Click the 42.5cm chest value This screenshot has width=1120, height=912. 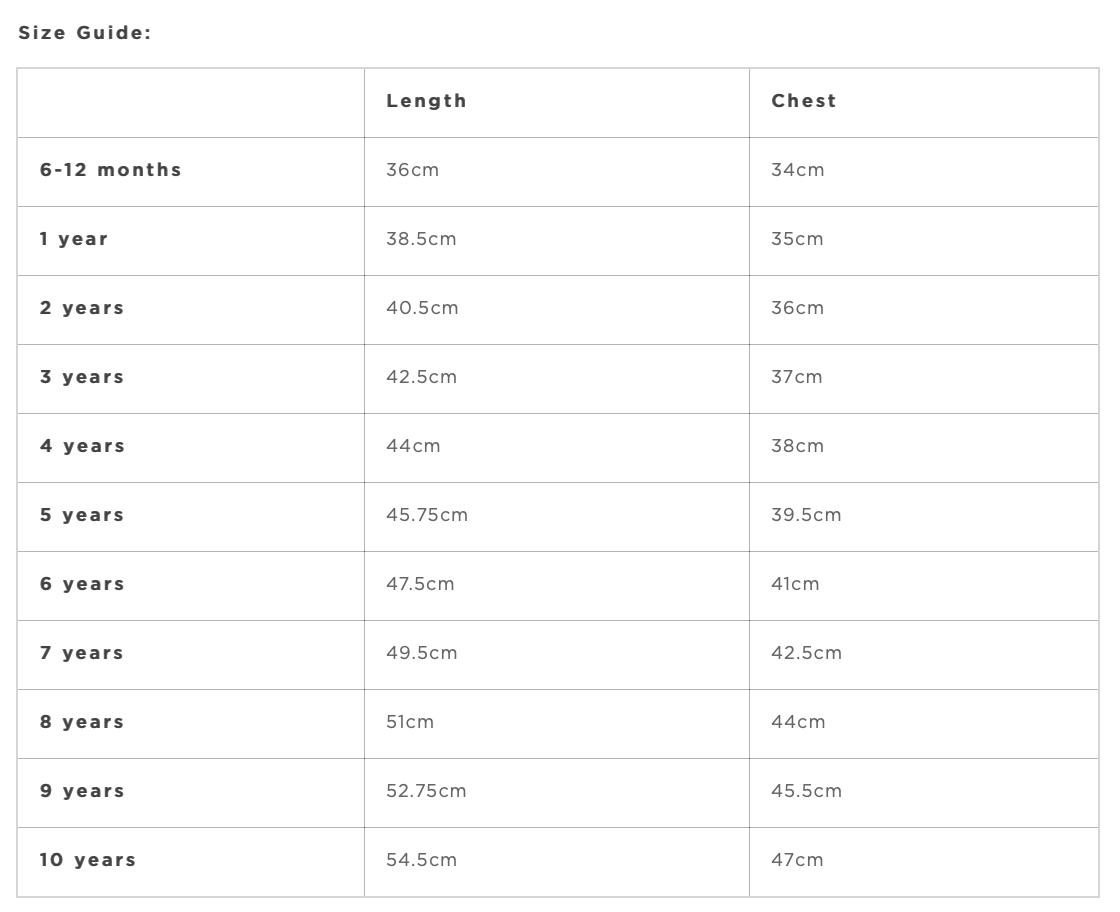806,653
